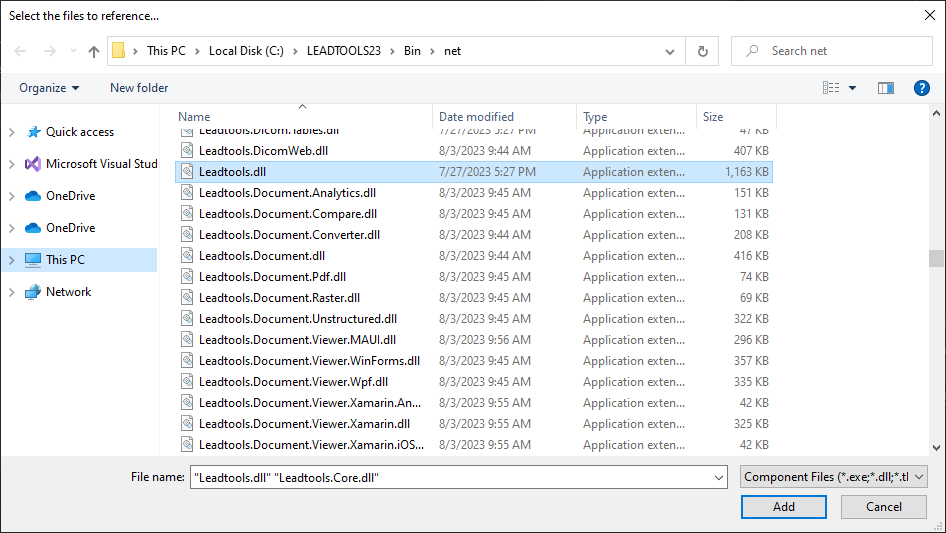Image resolution: width=946 pixels, height=533 pixels.
Task: Select Leadtools.DicomWeb.dll file
Action: [x=263, y=151]
